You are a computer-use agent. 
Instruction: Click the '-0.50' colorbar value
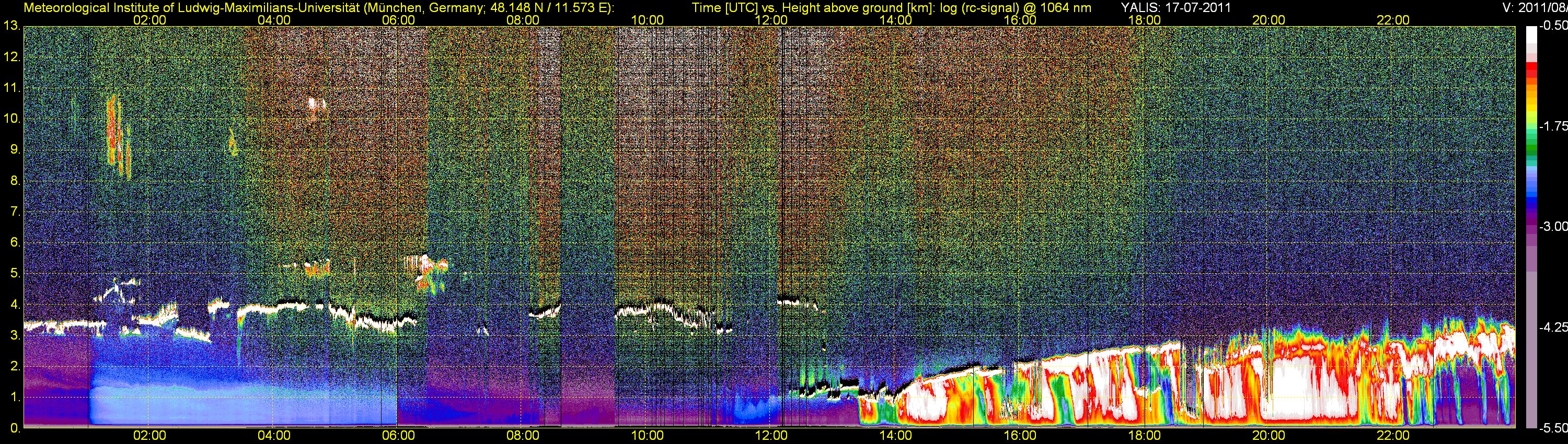pyautogui.click(x=1554, y=26)
